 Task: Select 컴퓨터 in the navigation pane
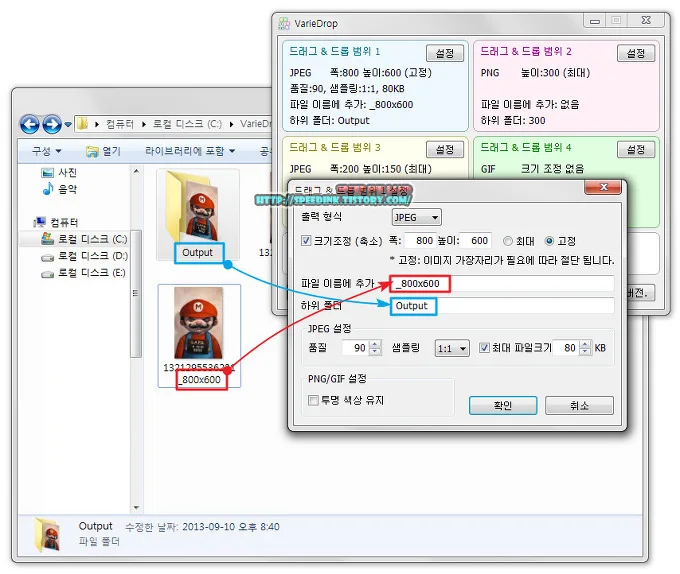click(56, 222)
